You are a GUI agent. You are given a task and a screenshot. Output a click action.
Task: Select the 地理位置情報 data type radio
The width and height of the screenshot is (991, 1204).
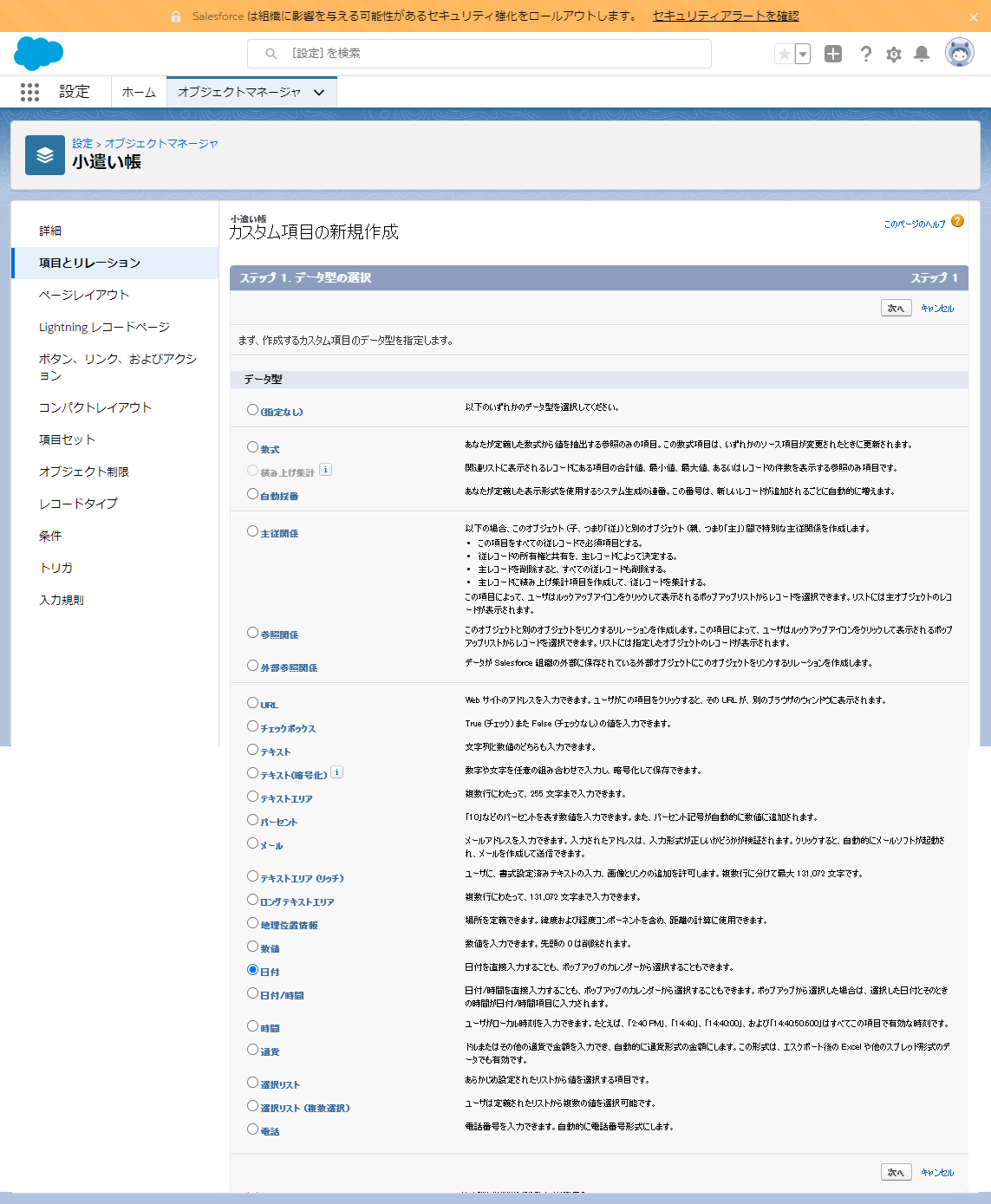pos(252,923)
